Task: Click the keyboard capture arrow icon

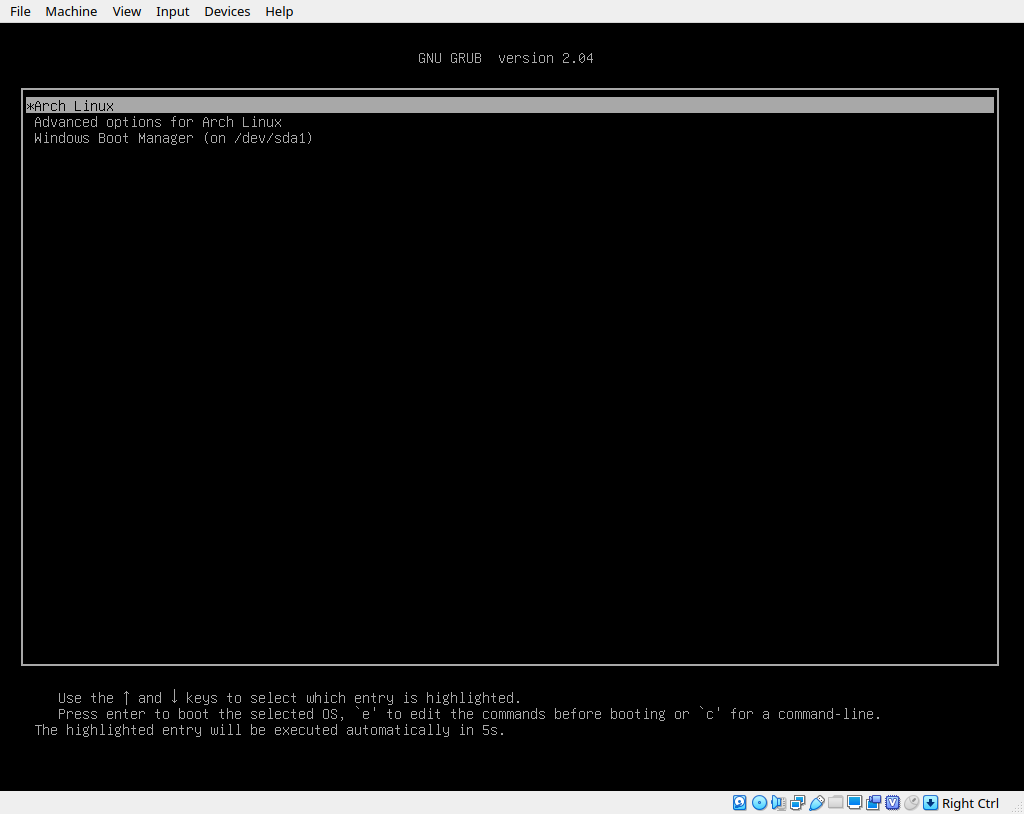Action: [x=930, y=803]
